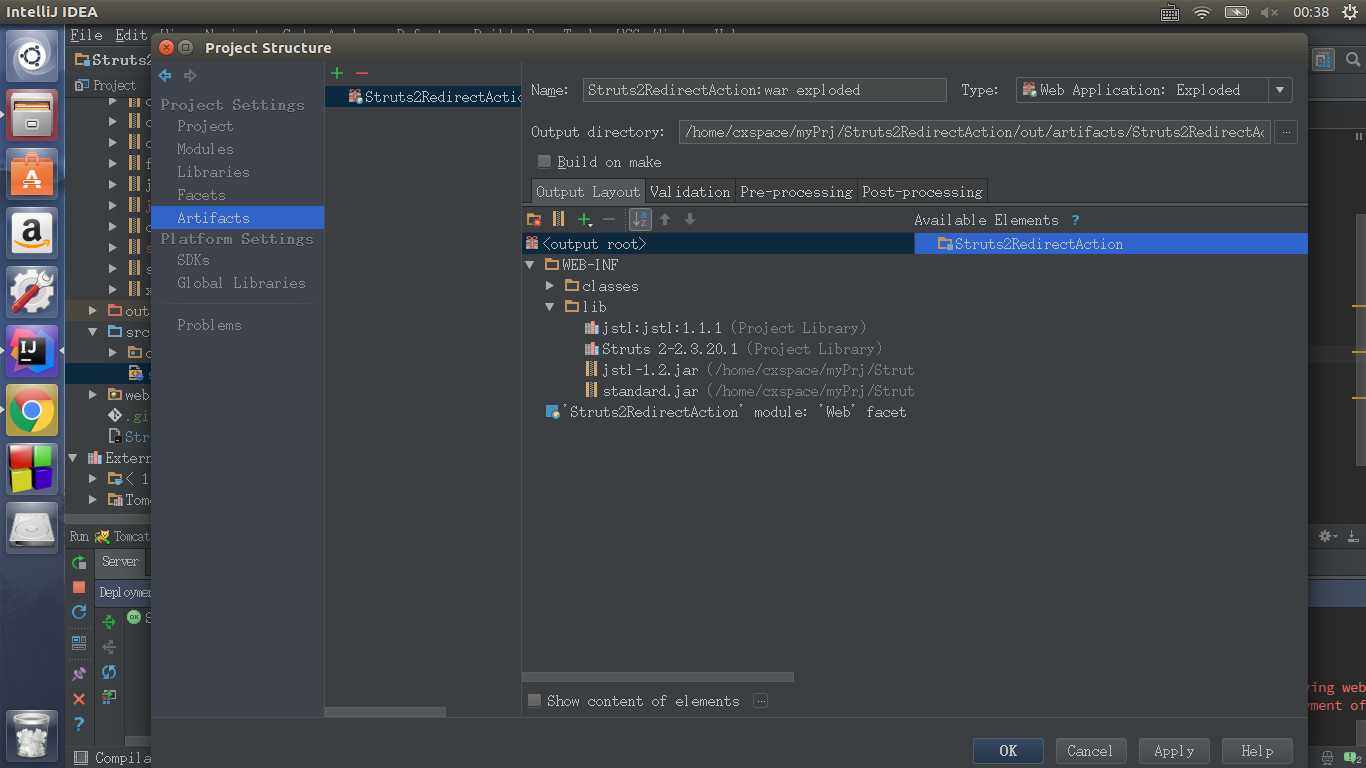Viewport: 1366px width, 768px height.
Task: Click the Move Up arrow in Output Layout toolbar
Action: 665,219
